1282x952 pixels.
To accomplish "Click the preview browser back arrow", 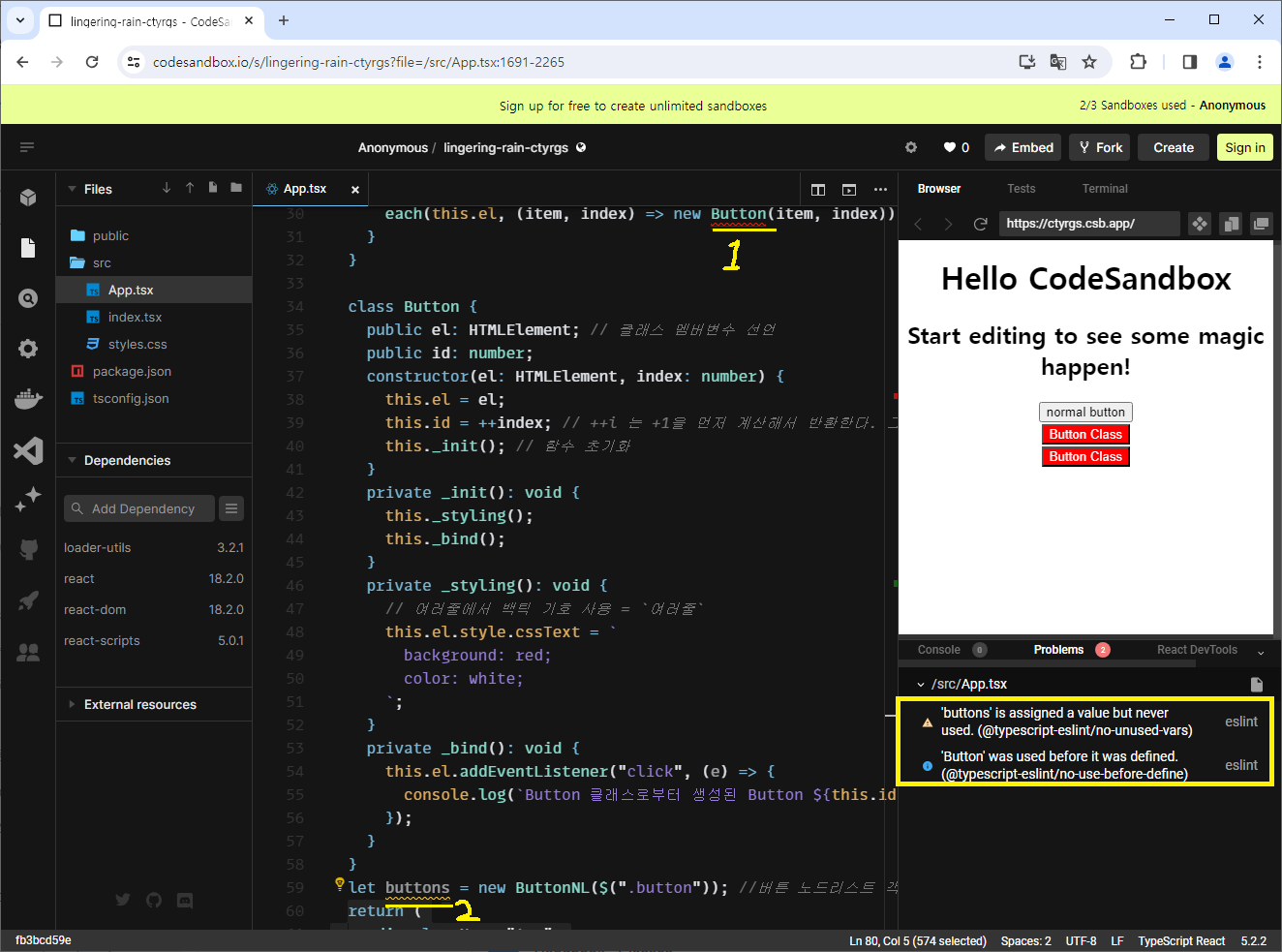I will [918, 224].
